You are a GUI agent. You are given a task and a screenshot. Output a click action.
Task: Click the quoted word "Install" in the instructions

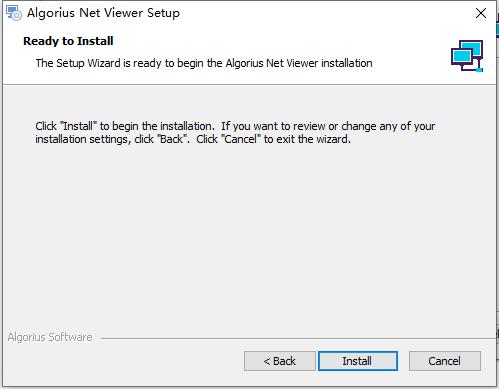[78, 126]
